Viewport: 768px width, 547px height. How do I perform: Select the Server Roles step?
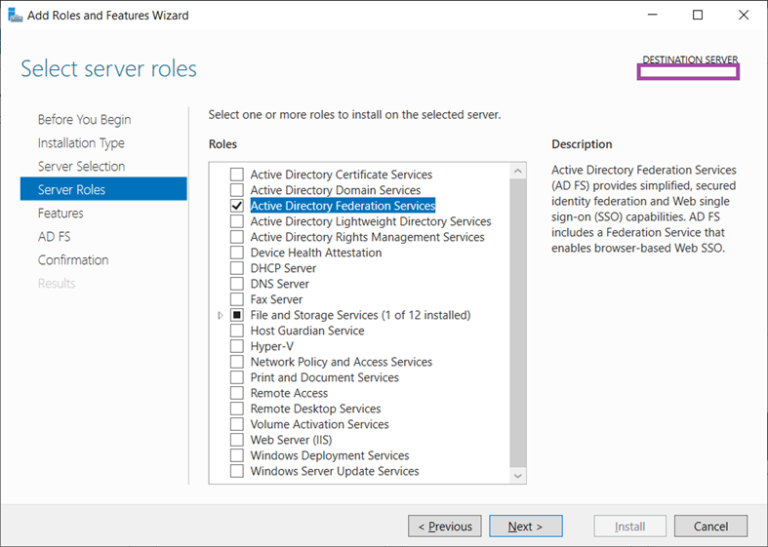[x=103, y=189]
